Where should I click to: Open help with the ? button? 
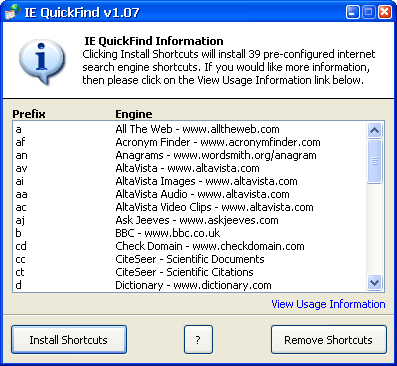tap(198, 339)
